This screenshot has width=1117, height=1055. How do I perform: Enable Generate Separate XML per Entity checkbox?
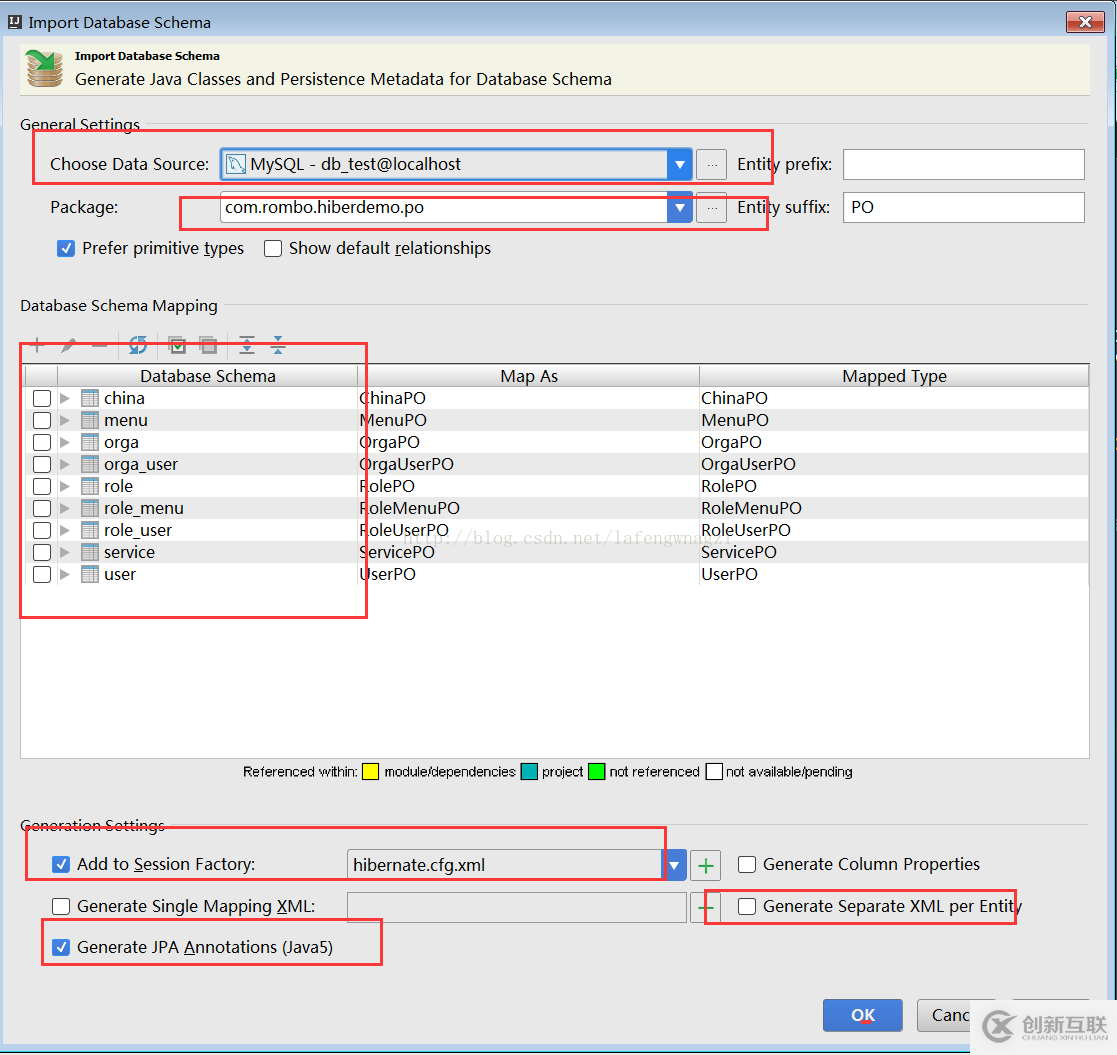(x=747, y=906)
